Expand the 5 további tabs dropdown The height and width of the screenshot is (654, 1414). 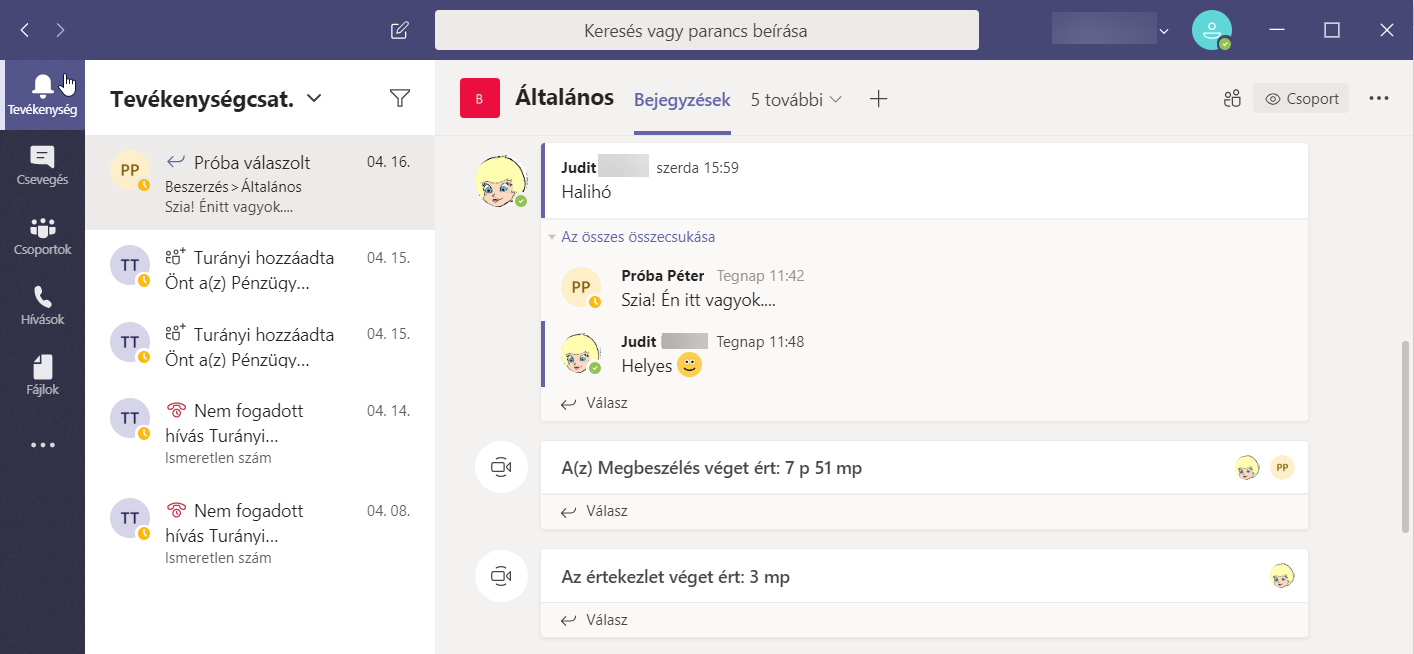tap(796, 99)
